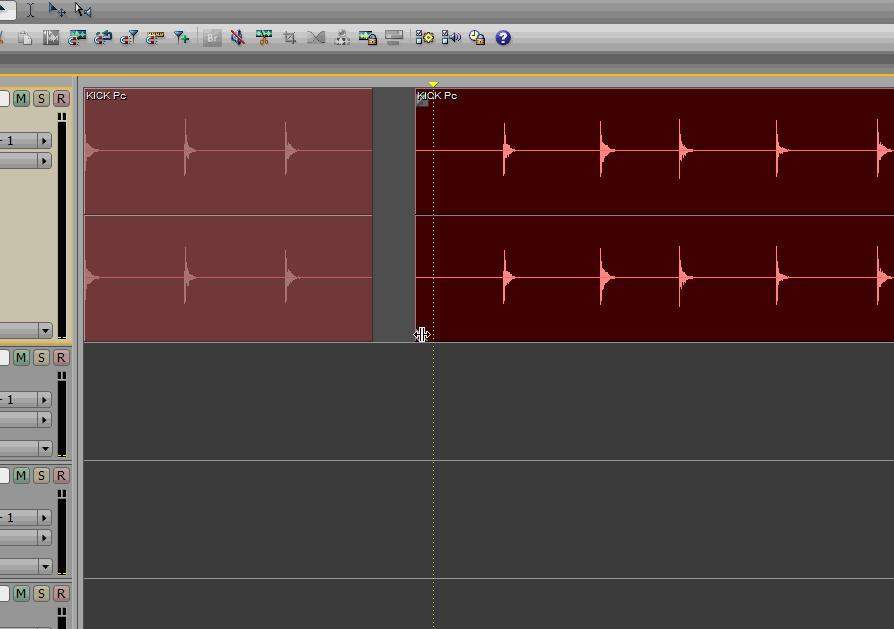Click the waveform icon next to Paste

[51, 38]
